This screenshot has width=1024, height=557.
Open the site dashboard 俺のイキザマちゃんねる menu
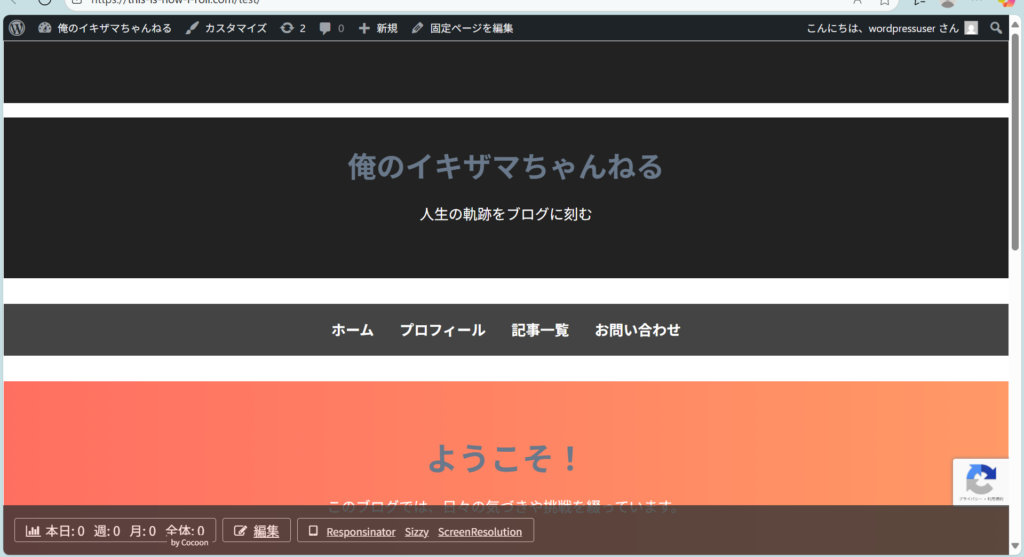click(105, 28)
